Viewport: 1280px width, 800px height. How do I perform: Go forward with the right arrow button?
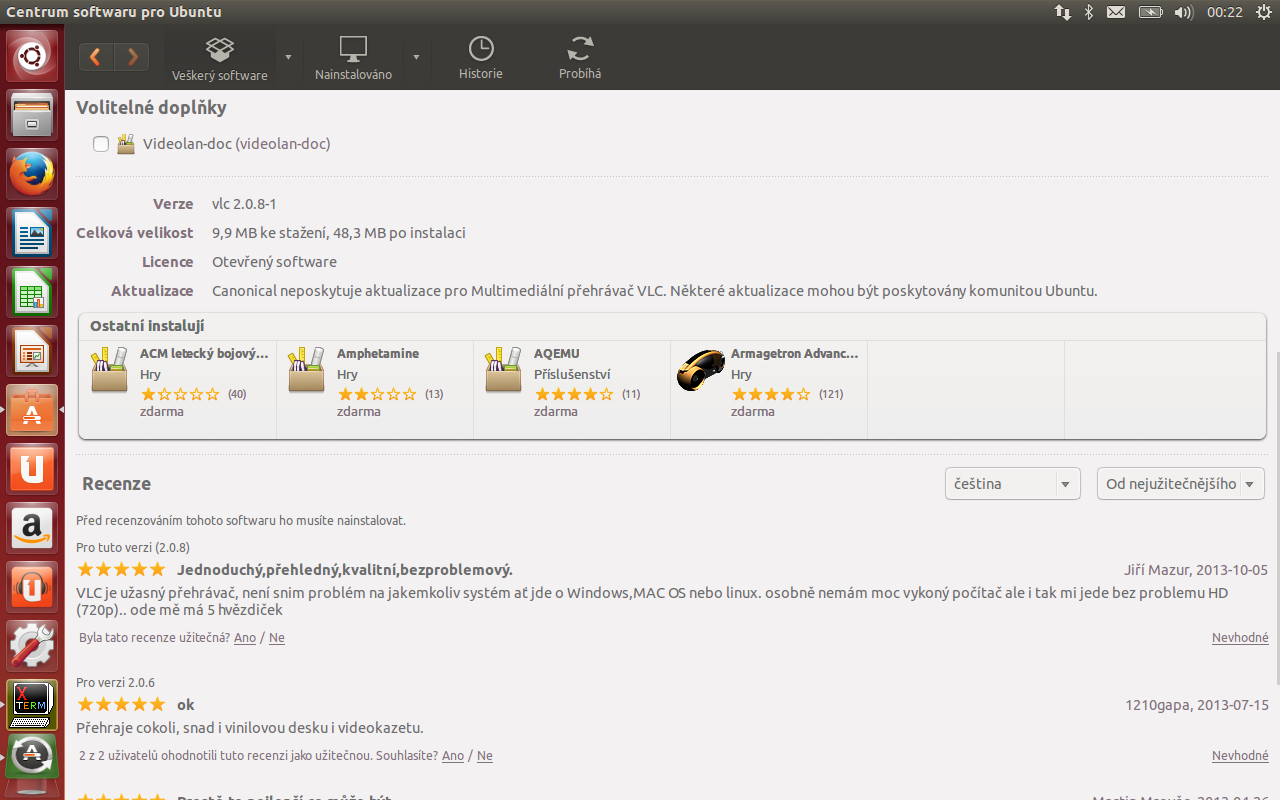click(x=132, y=57)
